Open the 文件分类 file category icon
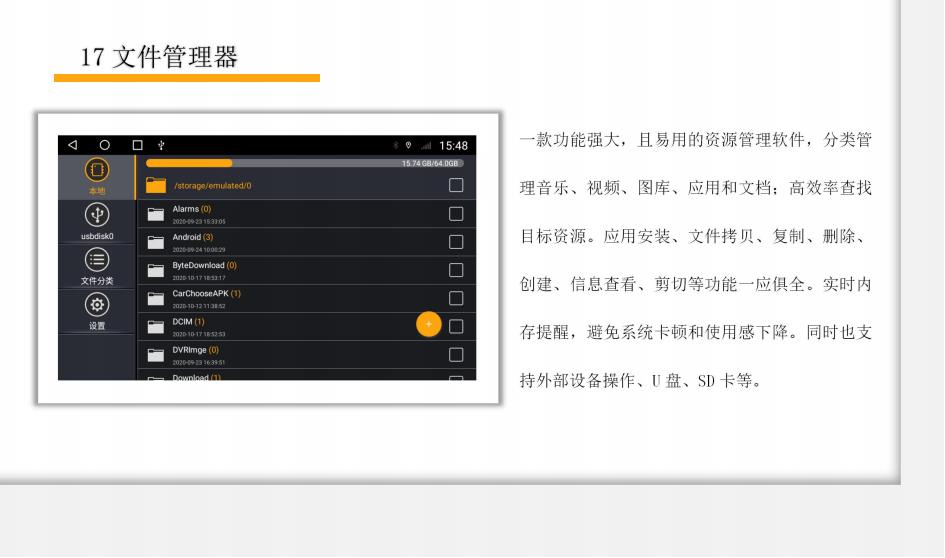The height and width of the screenshot is (558, 945). click(x=97, y=260)
